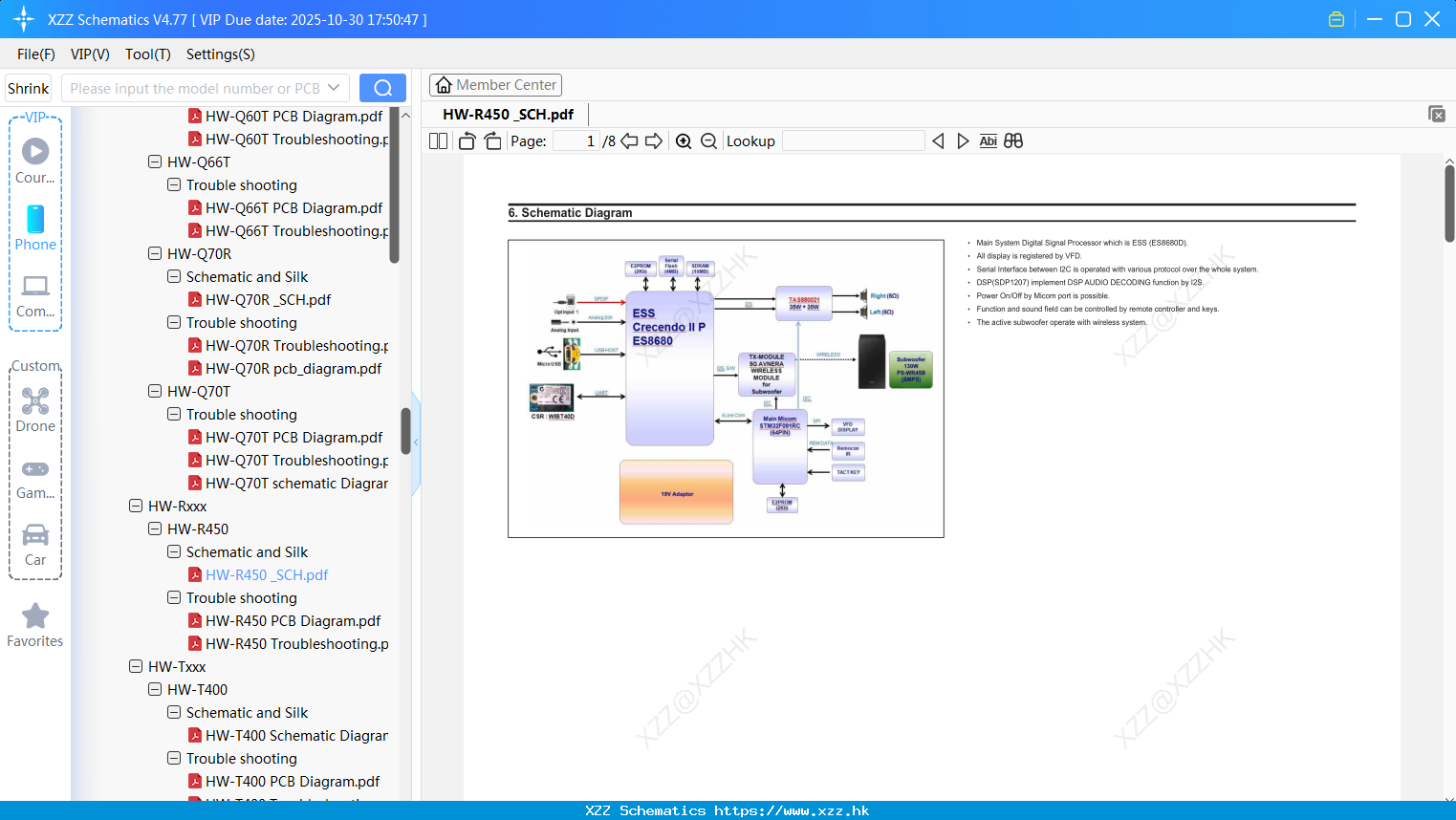Click the blue search magnifier button

coord(382,88)
